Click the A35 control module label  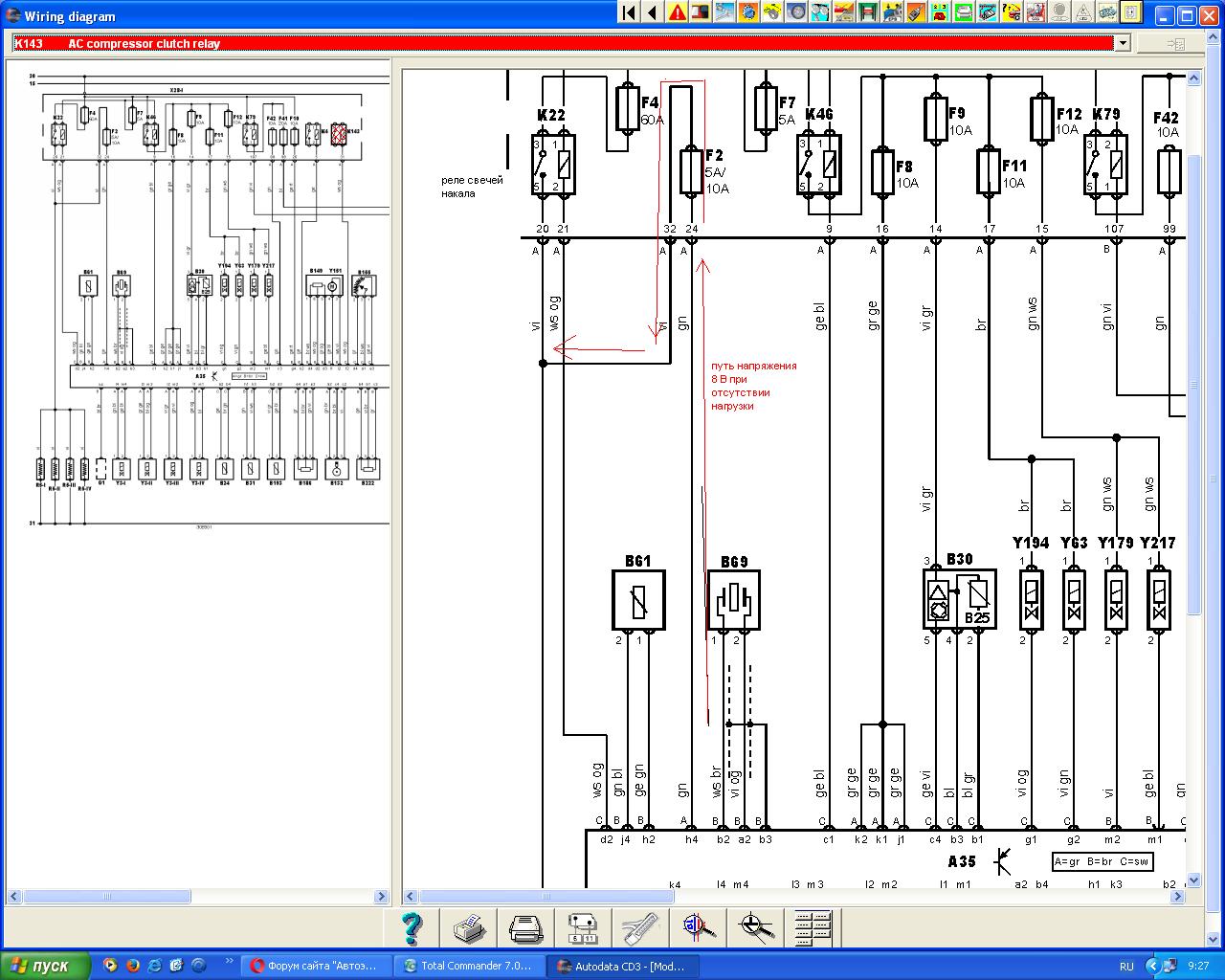(x=961, y=861)
